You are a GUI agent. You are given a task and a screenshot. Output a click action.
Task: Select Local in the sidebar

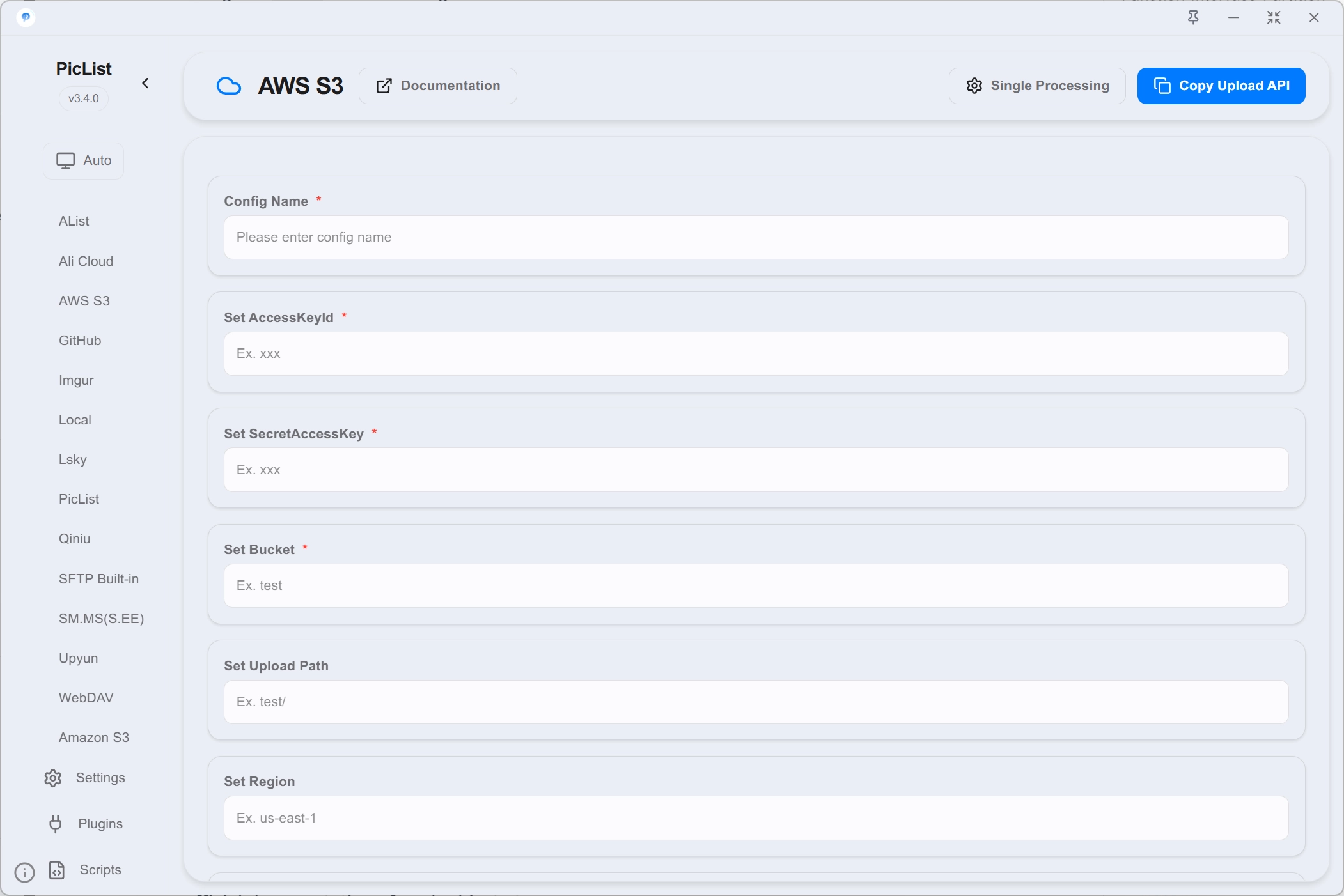click(75, 420)
